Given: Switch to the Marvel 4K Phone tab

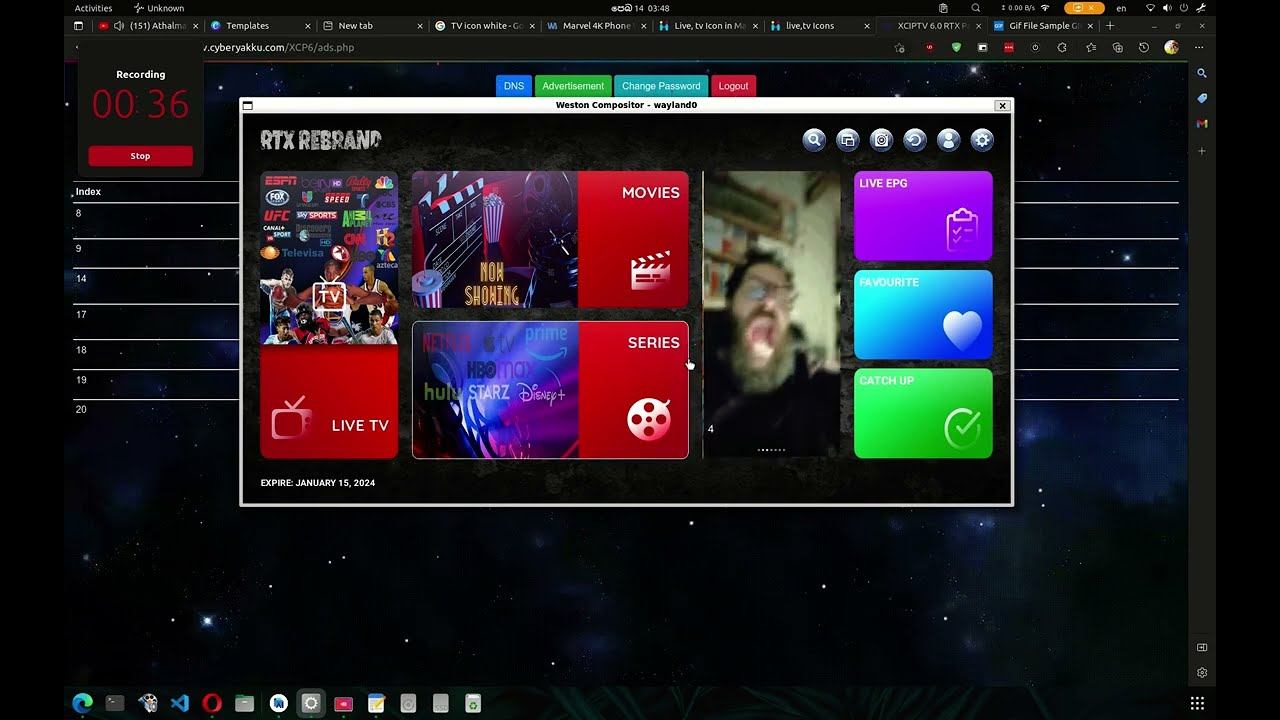Looking at the screenshot, I should point(598,26).
